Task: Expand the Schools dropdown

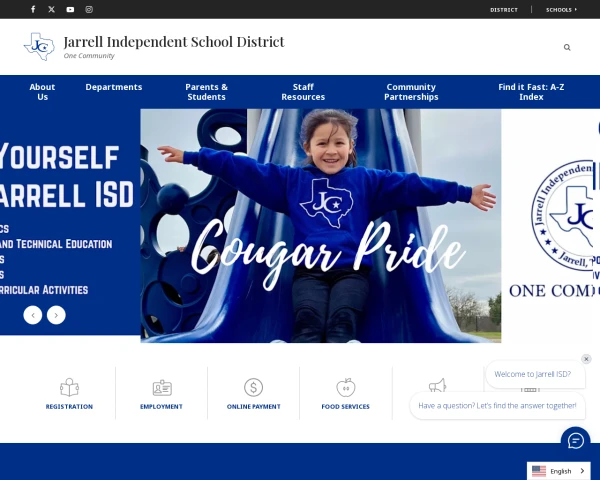Action: click(x=561, y=9)
